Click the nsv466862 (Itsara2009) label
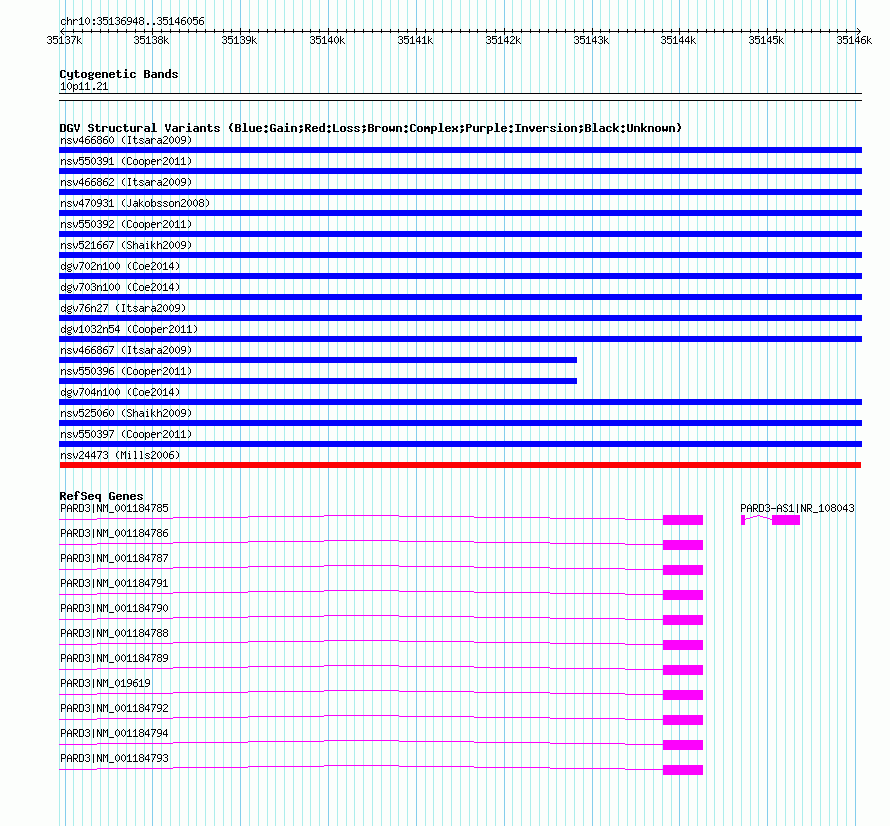This screenshot has width=890, height=826. coord(126,182)
